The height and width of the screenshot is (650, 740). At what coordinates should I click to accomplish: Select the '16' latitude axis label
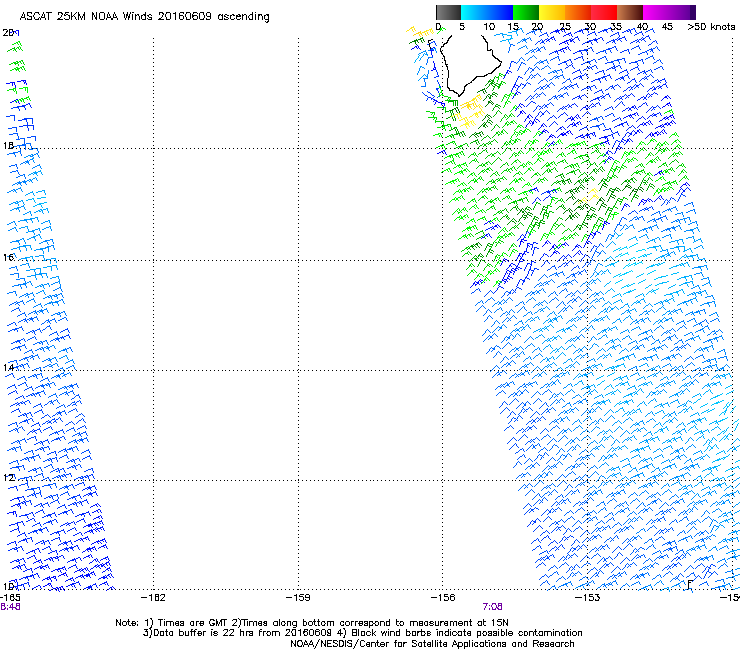click(8, 257)
